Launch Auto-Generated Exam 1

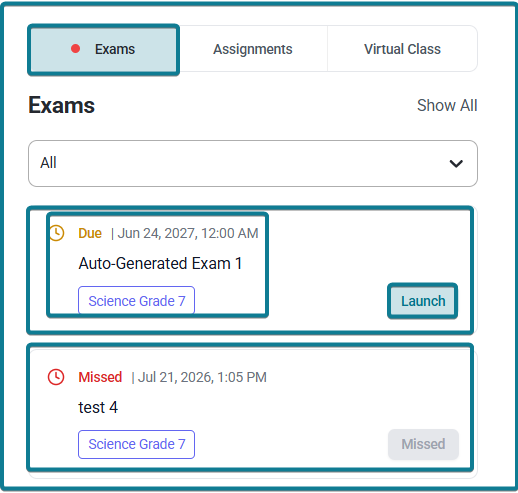pos(423,301)
